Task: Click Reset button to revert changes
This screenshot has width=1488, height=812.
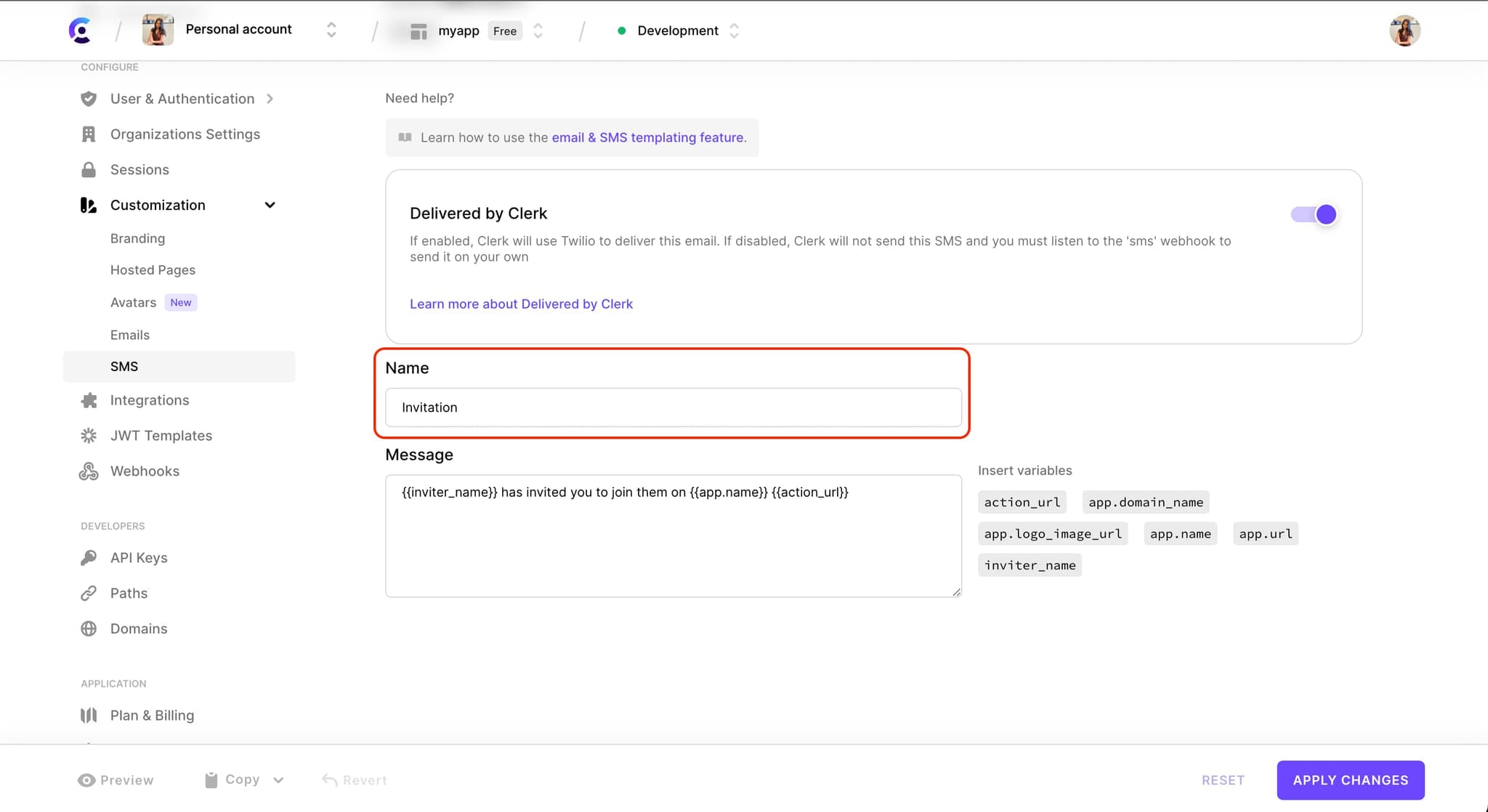Action: click(x=1223, y=779)
